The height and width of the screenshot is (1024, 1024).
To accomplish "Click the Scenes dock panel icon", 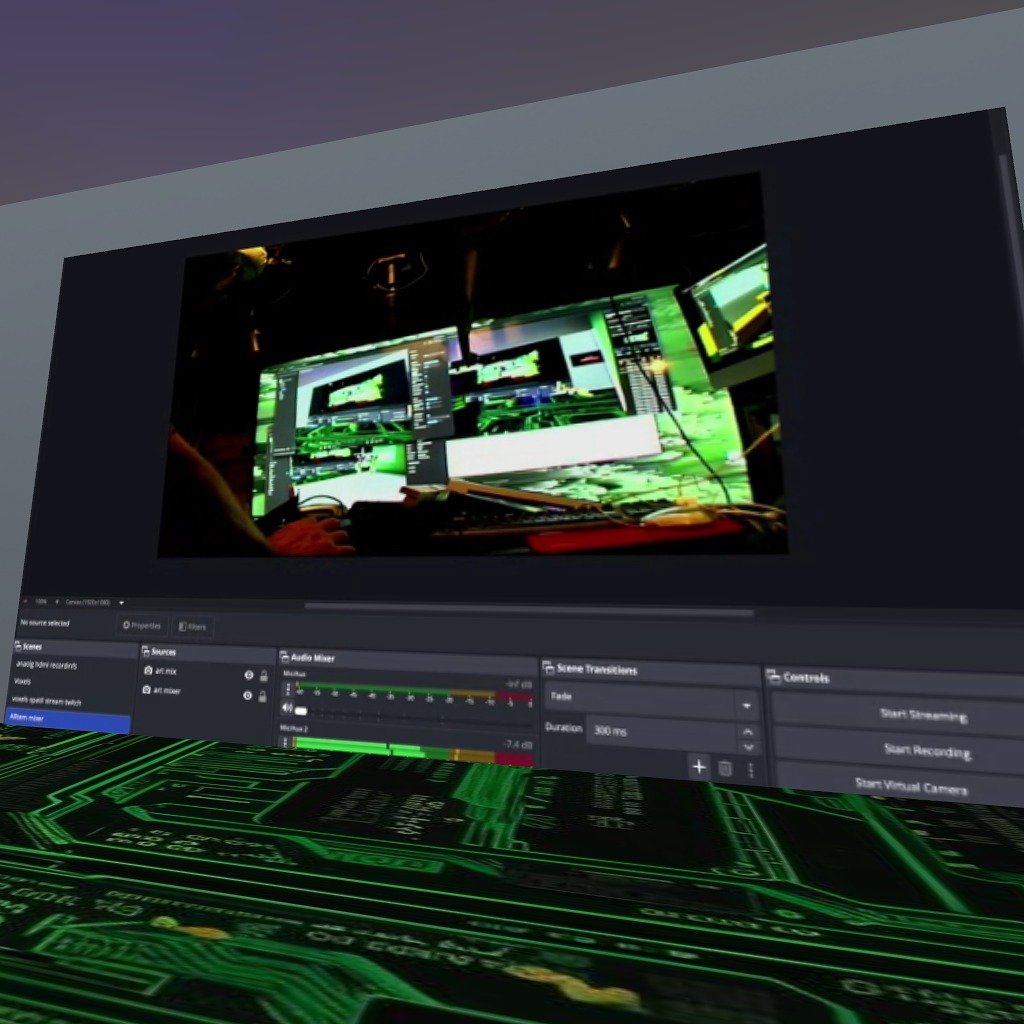I will tap(18, 646).
